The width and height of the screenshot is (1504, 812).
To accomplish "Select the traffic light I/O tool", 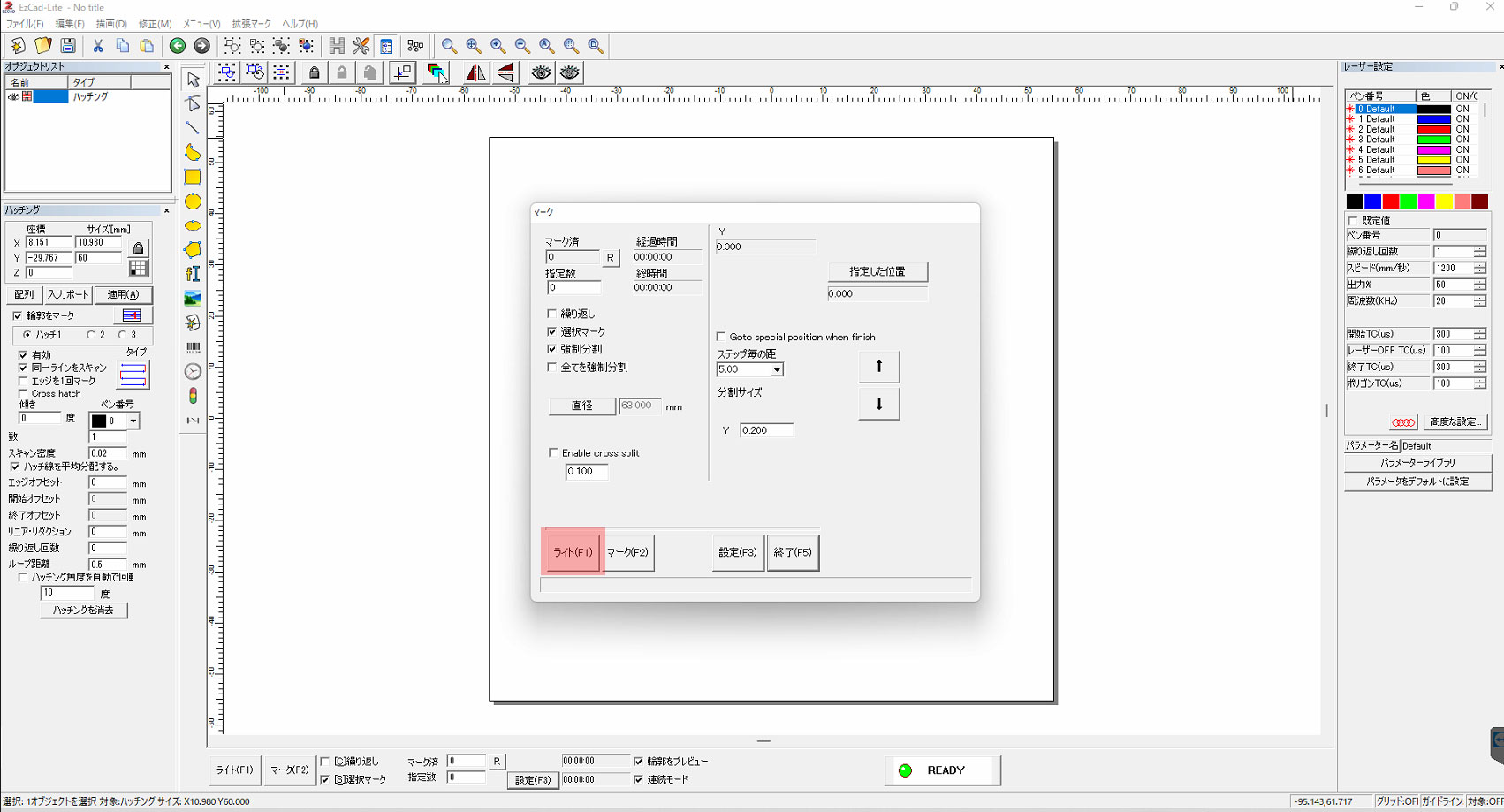I will coord(193,396).
